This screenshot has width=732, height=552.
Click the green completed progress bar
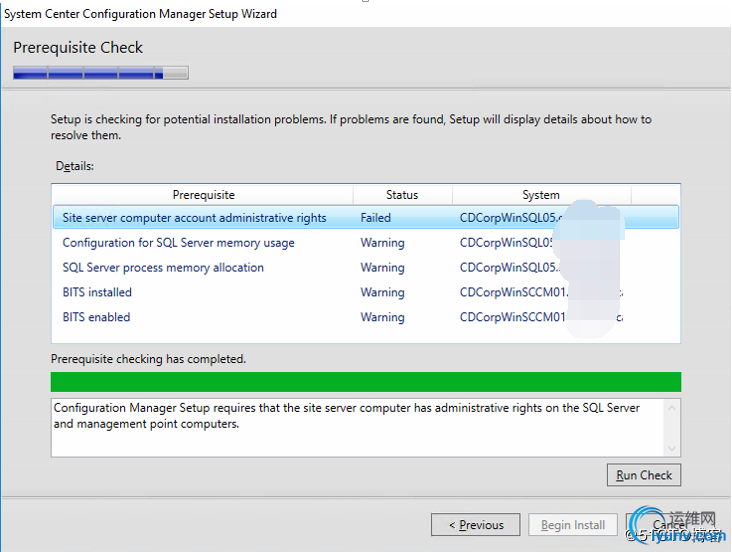(366, 382)
